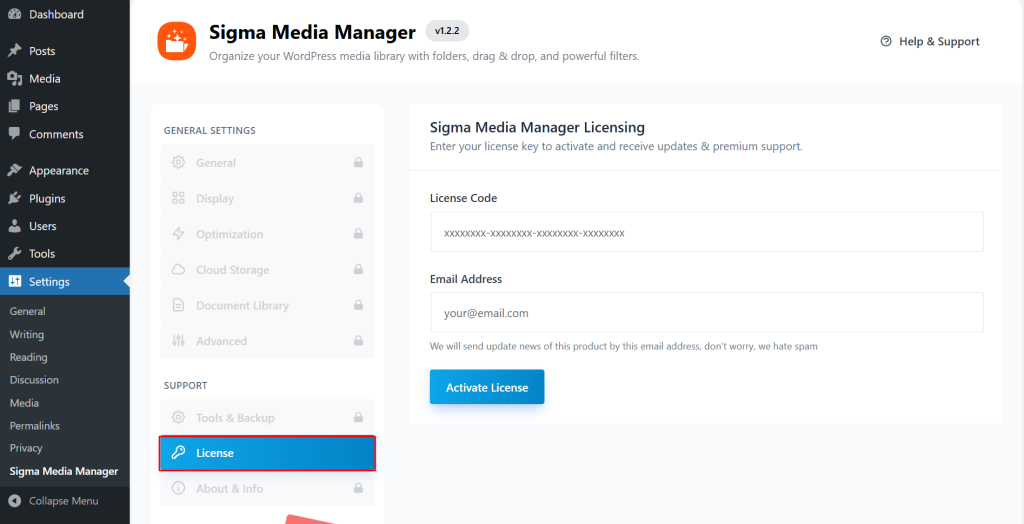This screenshot has height=524, width=1024.
Task: Open General under Settings submenu
Action: click(x=27, y=312)
